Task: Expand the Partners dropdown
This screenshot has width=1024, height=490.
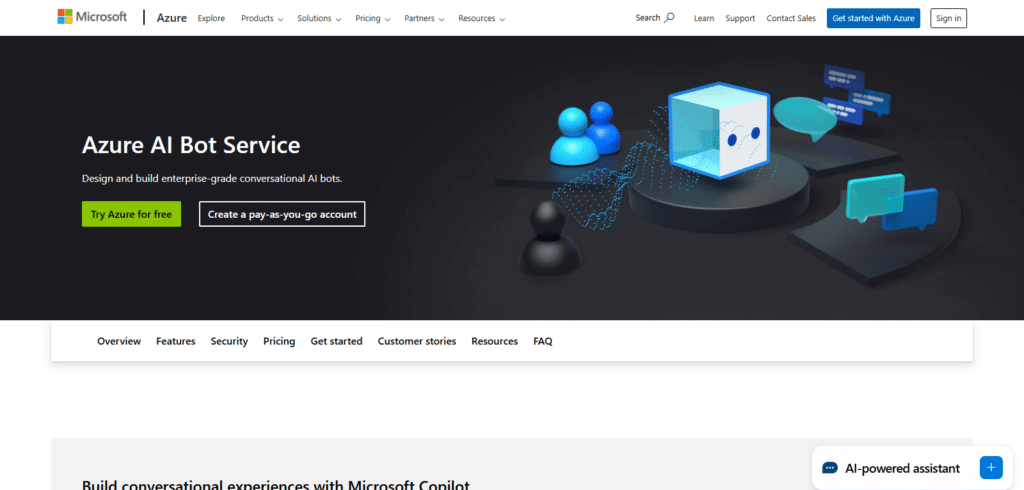Action: coord(424,18)
